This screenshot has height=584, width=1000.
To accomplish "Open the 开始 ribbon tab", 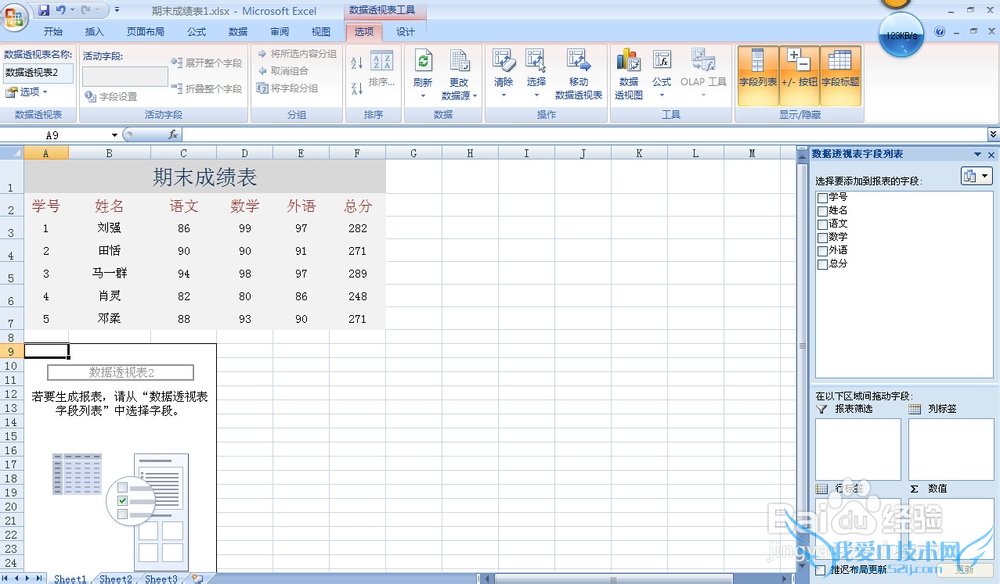I will click(x=53, y=31).
